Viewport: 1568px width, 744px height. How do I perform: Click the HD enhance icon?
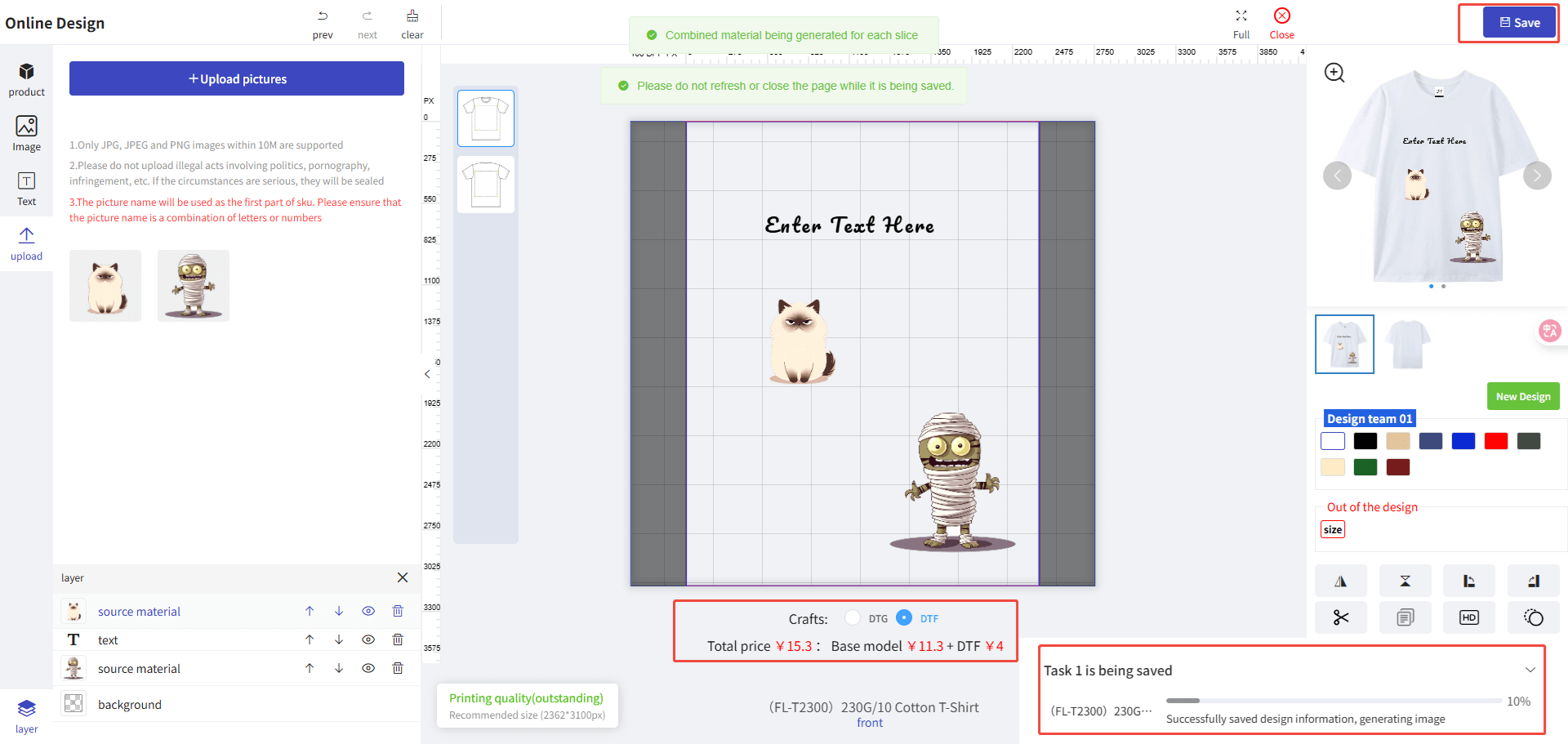1468,617
